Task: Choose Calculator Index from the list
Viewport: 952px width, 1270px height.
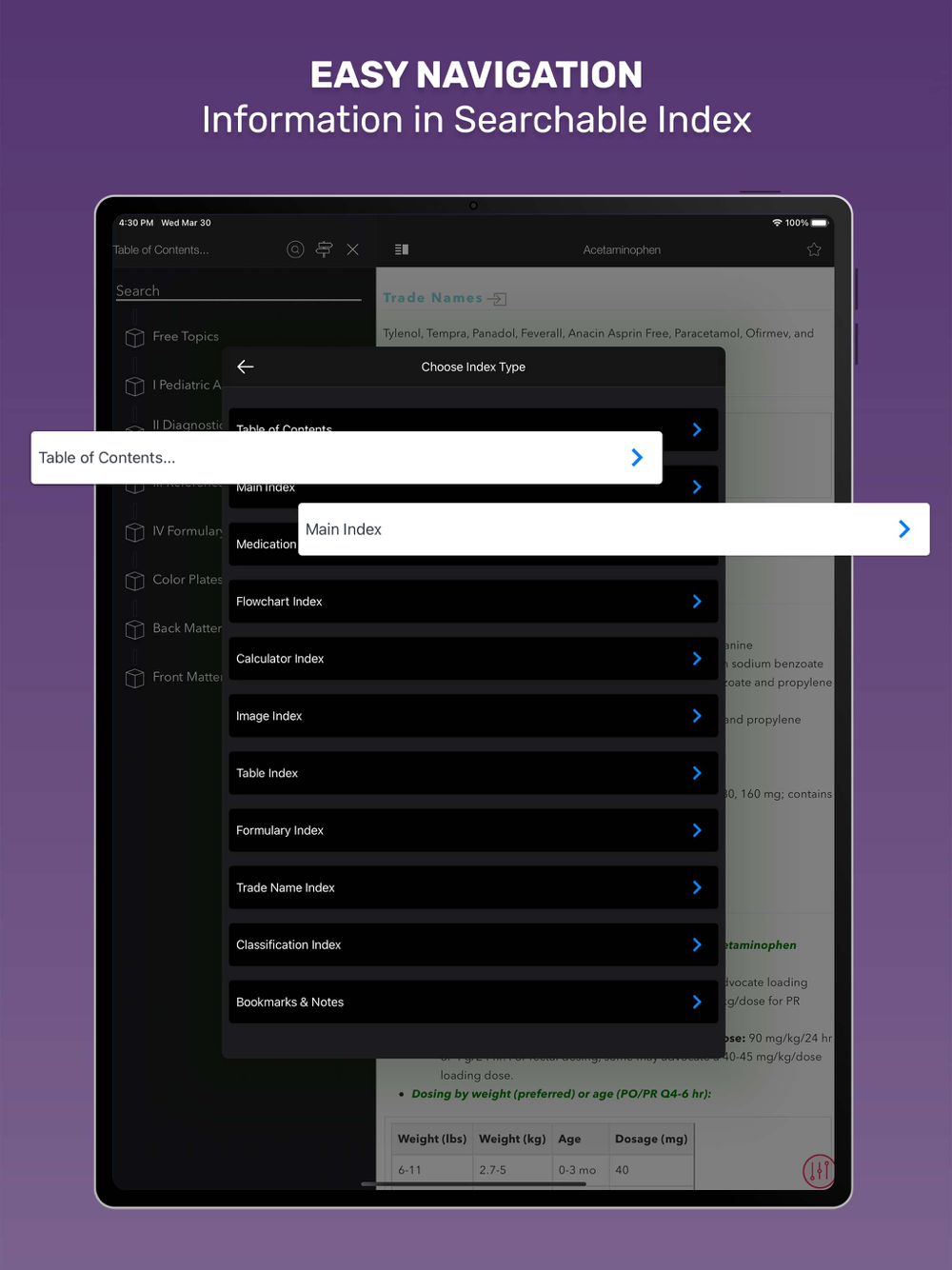Action: pos(473,659)
